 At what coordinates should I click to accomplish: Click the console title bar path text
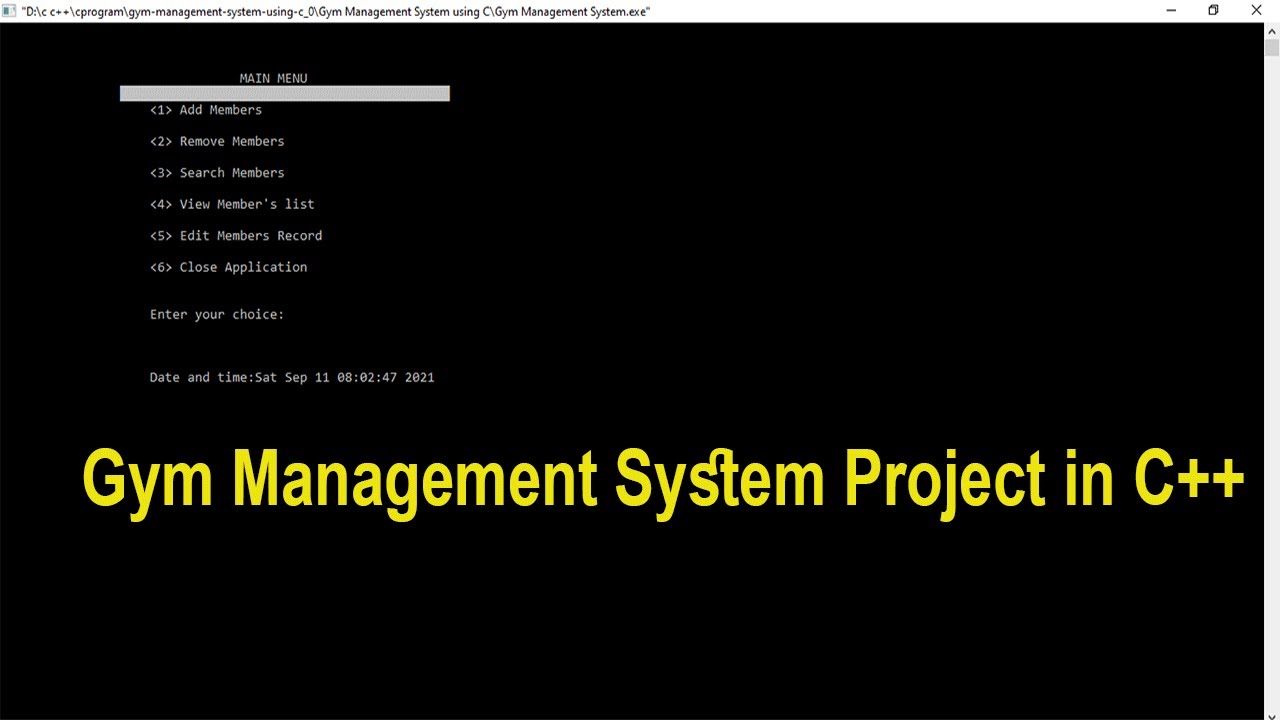(336, 11)
